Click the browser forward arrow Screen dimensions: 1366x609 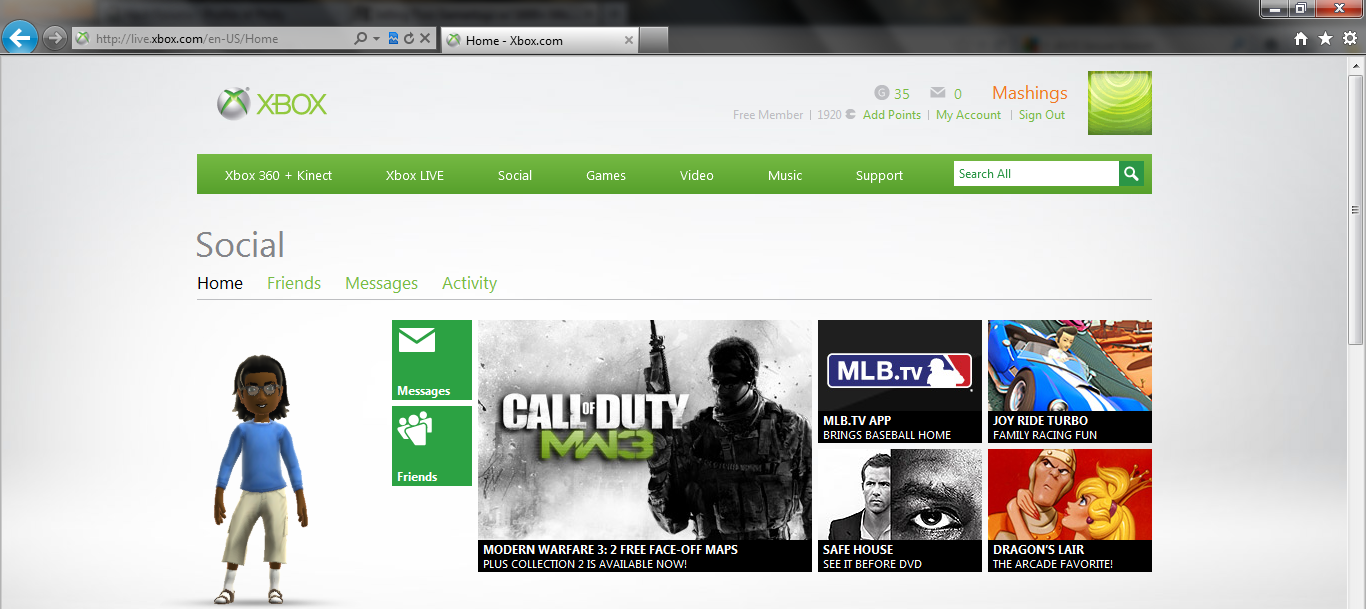click(55, 38)
